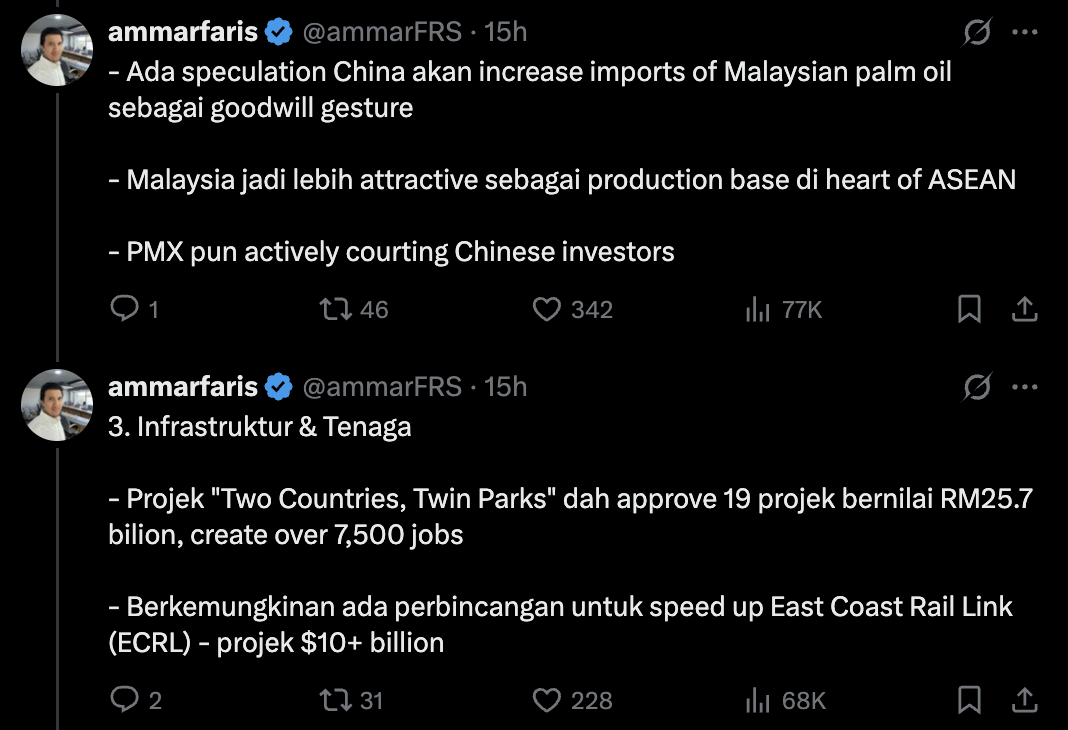Open Grok icon on first tweet
This screenshot has width=1068, height=730.
click(x=977, y=33)
